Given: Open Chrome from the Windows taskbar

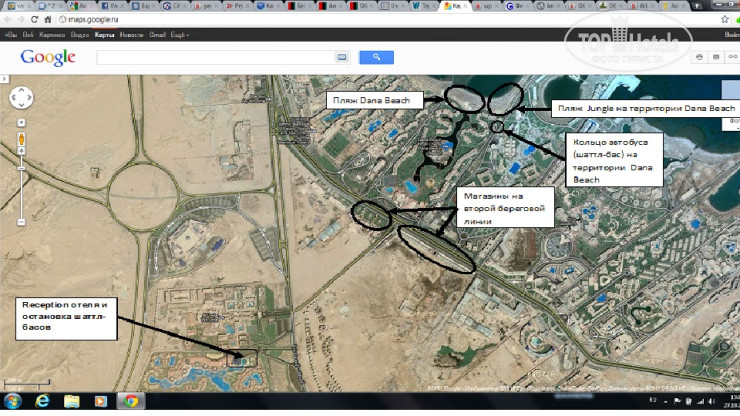Looking at the screenshot, I should tap(129, 401).
